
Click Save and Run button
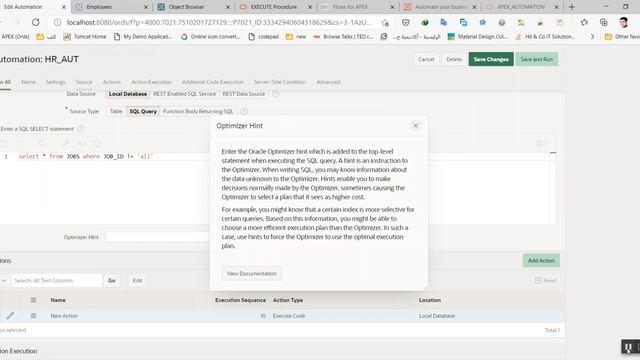pos(537,59)
